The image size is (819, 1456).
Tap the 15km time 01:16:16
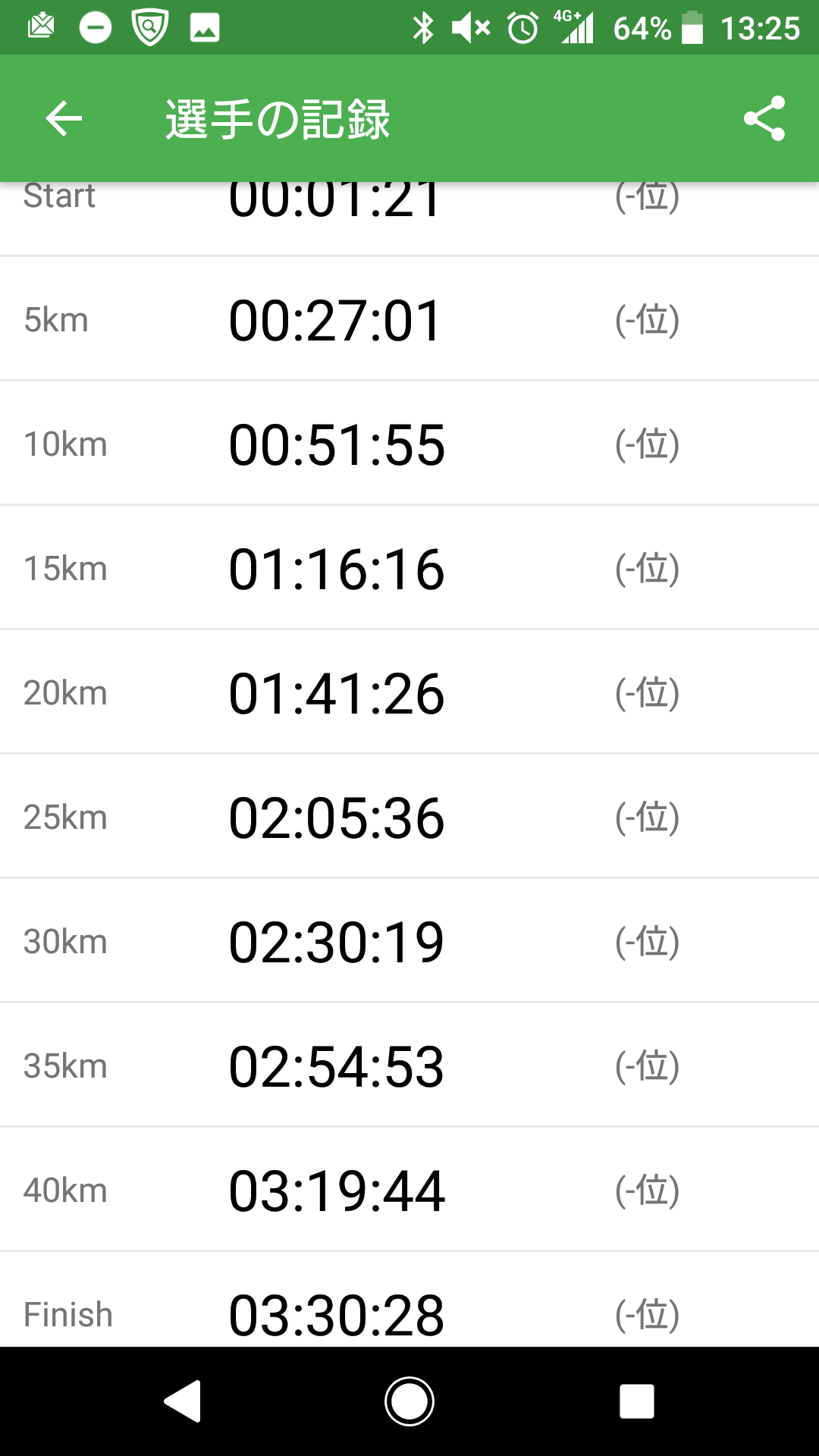(x=336, y=569)
